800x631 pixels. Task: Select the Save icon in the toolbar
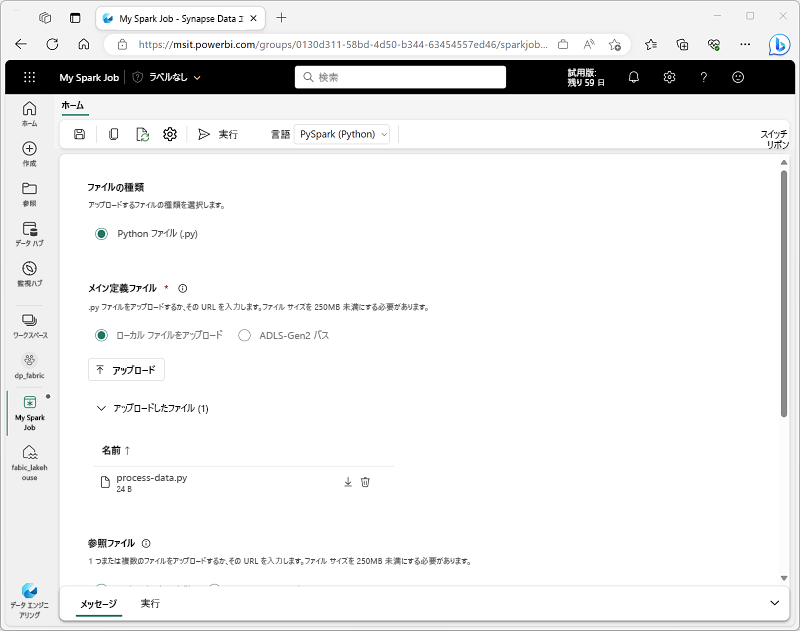tap(79, 133)
